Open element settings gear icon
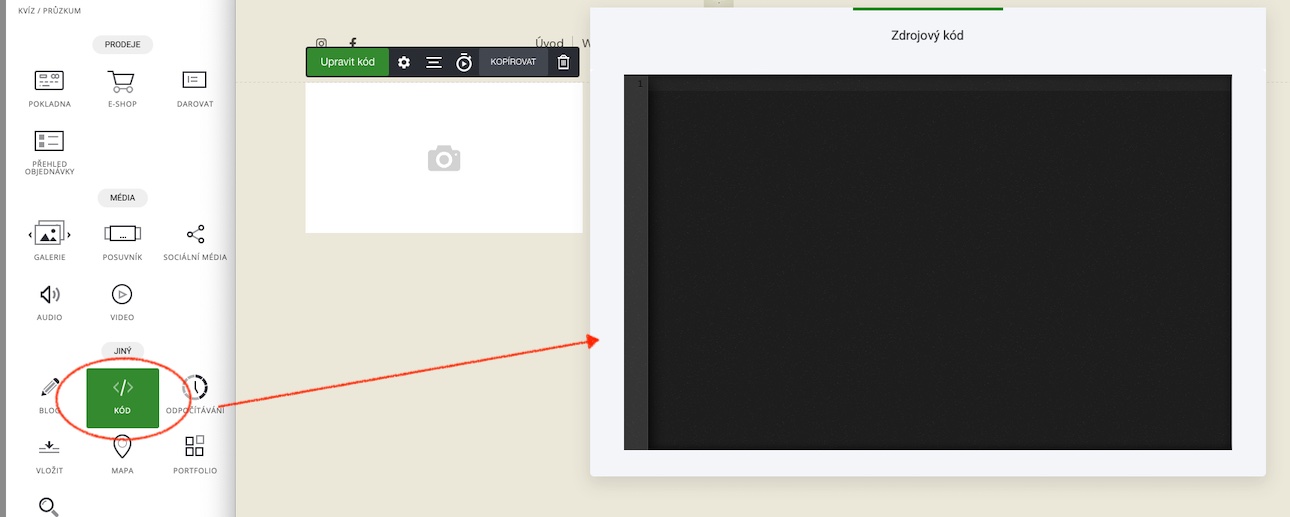 tap(404, 62)
